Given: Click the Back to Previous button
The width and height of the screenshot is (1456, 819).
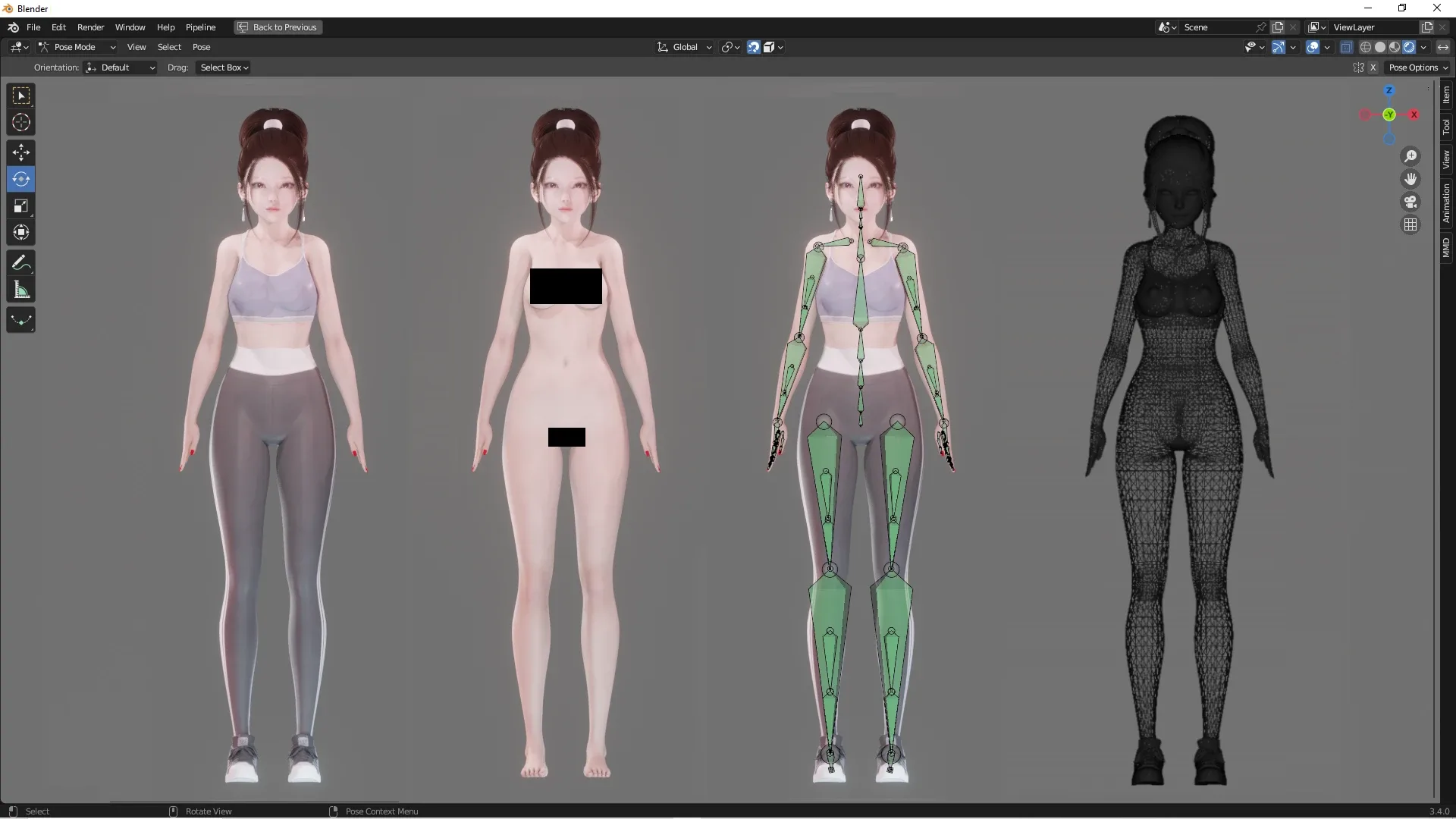Looking at the screenshot, I should (x=278, y=27).
